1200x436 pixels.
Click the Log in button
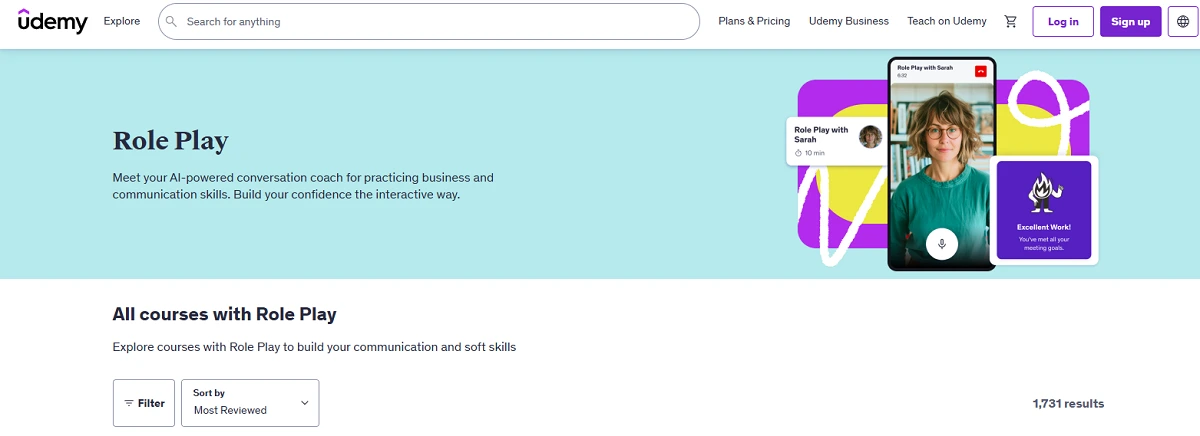tap(1063, 21)
